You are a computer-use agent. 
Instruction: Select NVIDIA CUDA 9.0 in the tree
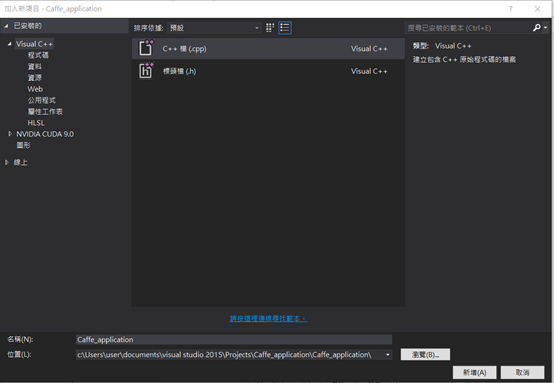coord(45,134)
